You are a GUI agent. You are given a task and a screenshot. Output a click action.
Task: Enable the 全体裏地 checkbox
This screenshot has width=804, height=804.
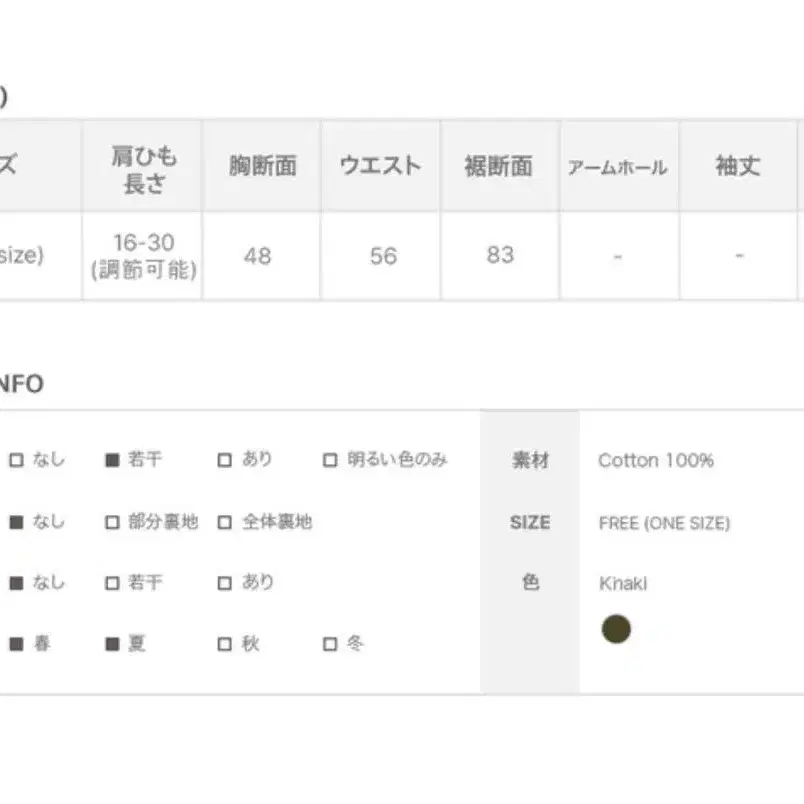pyautogui.click(x=225, y=522)
